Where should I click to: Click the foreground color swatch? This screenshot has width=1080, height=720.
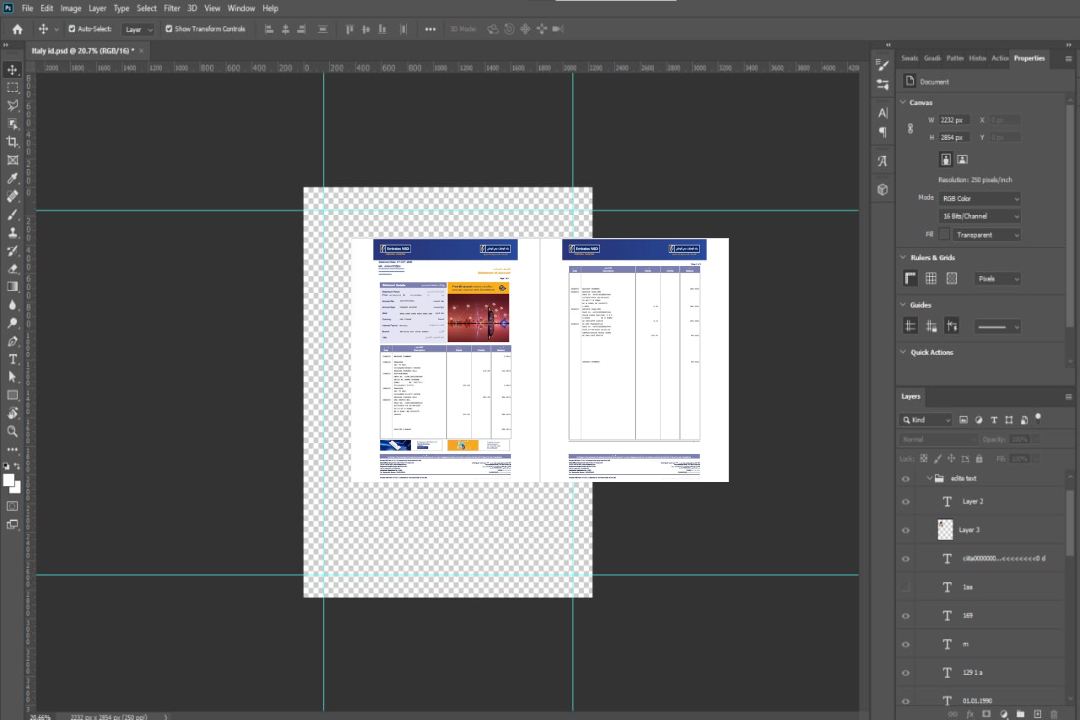[x=8, y=480]
